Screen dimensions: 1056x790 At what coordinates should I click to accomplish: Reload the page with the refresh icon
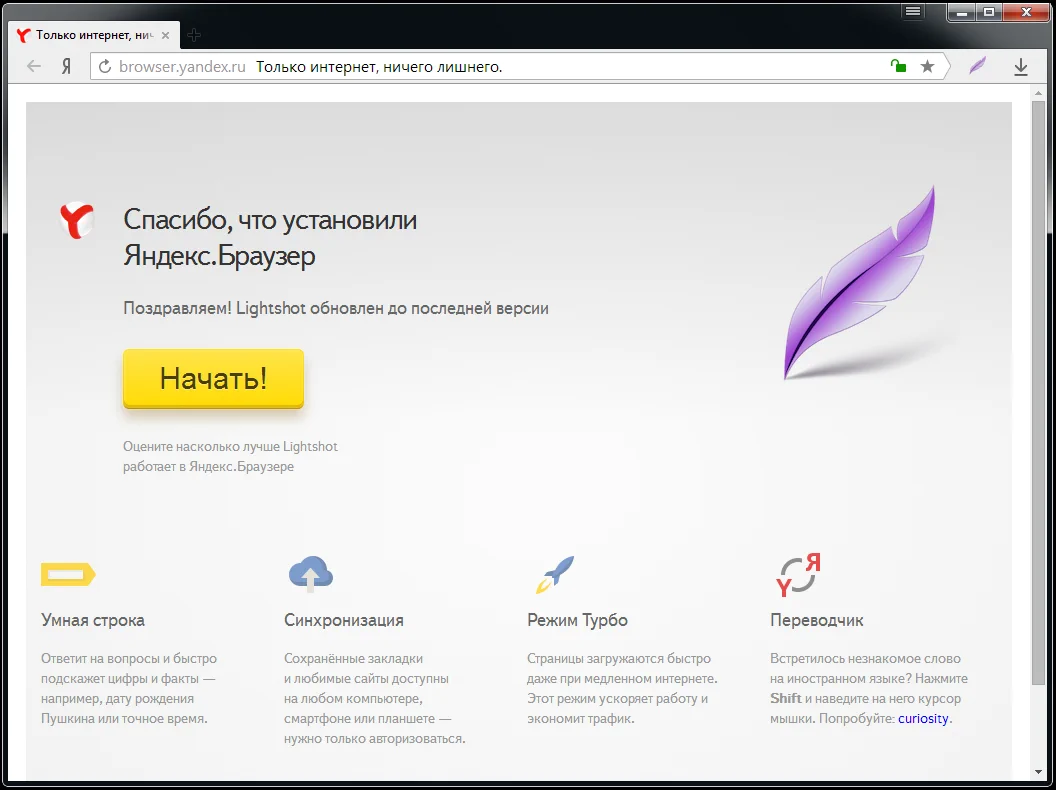point(104,66)
